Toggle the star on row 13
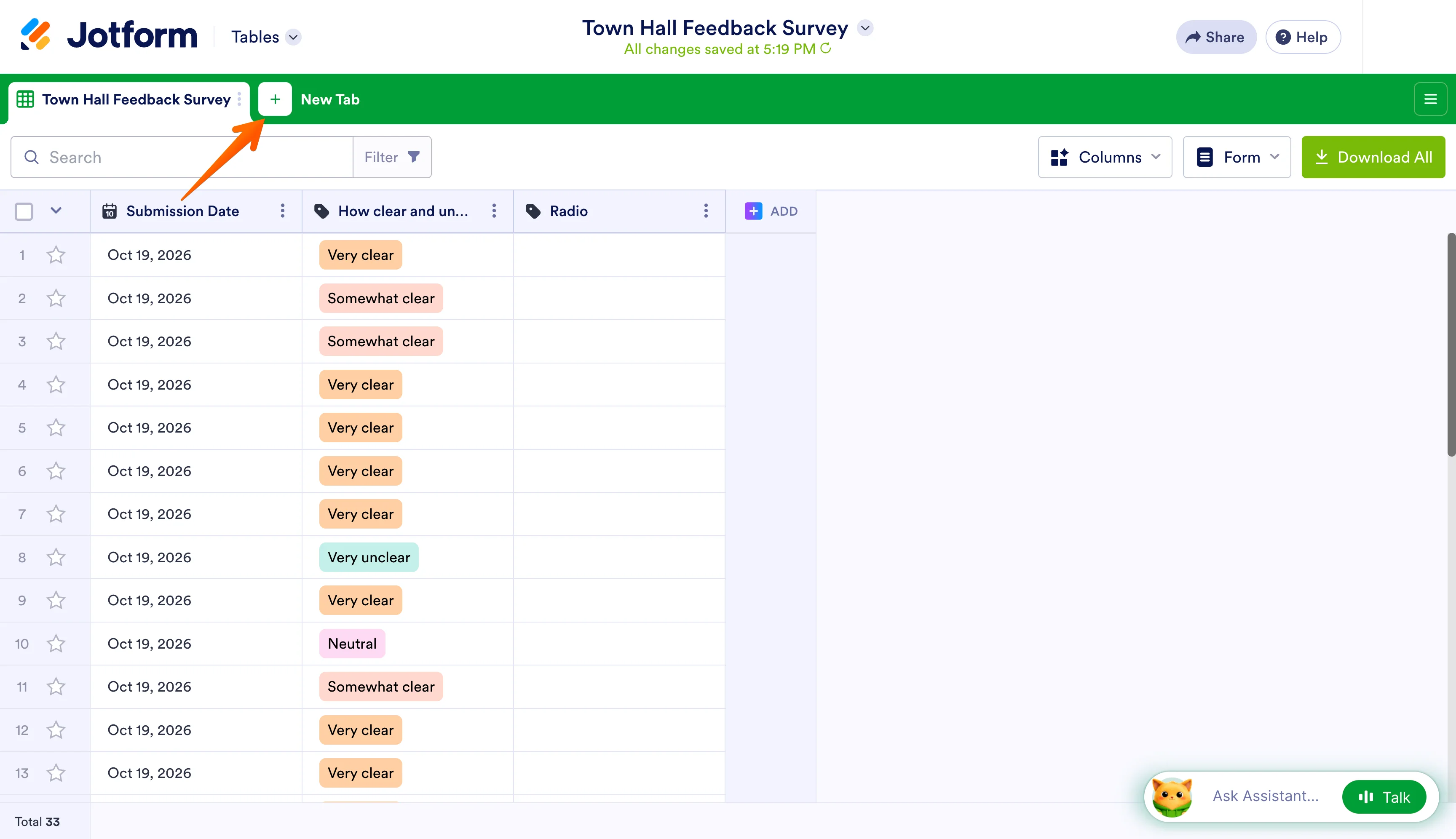Screen dimensions: 1456x839 coord(56,773)
